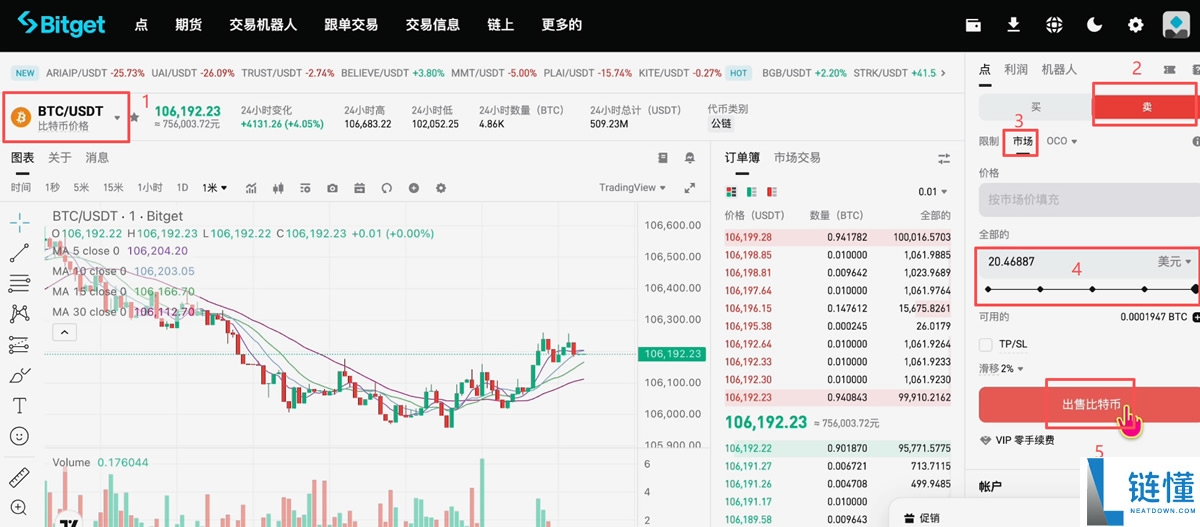
Task: Select the crosshair cursor tool
Action: [19, 222]
